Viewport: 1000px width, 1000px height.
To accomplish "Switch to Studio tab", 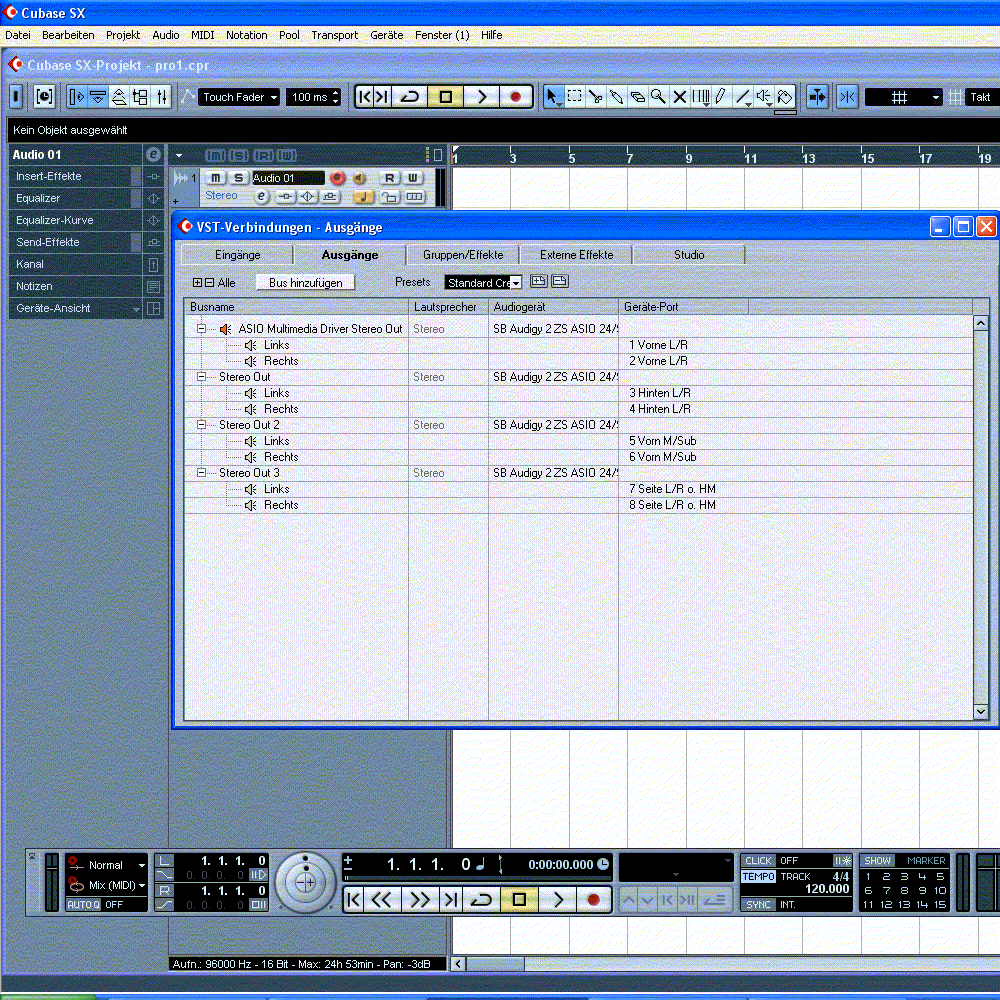I will point(689,254).
